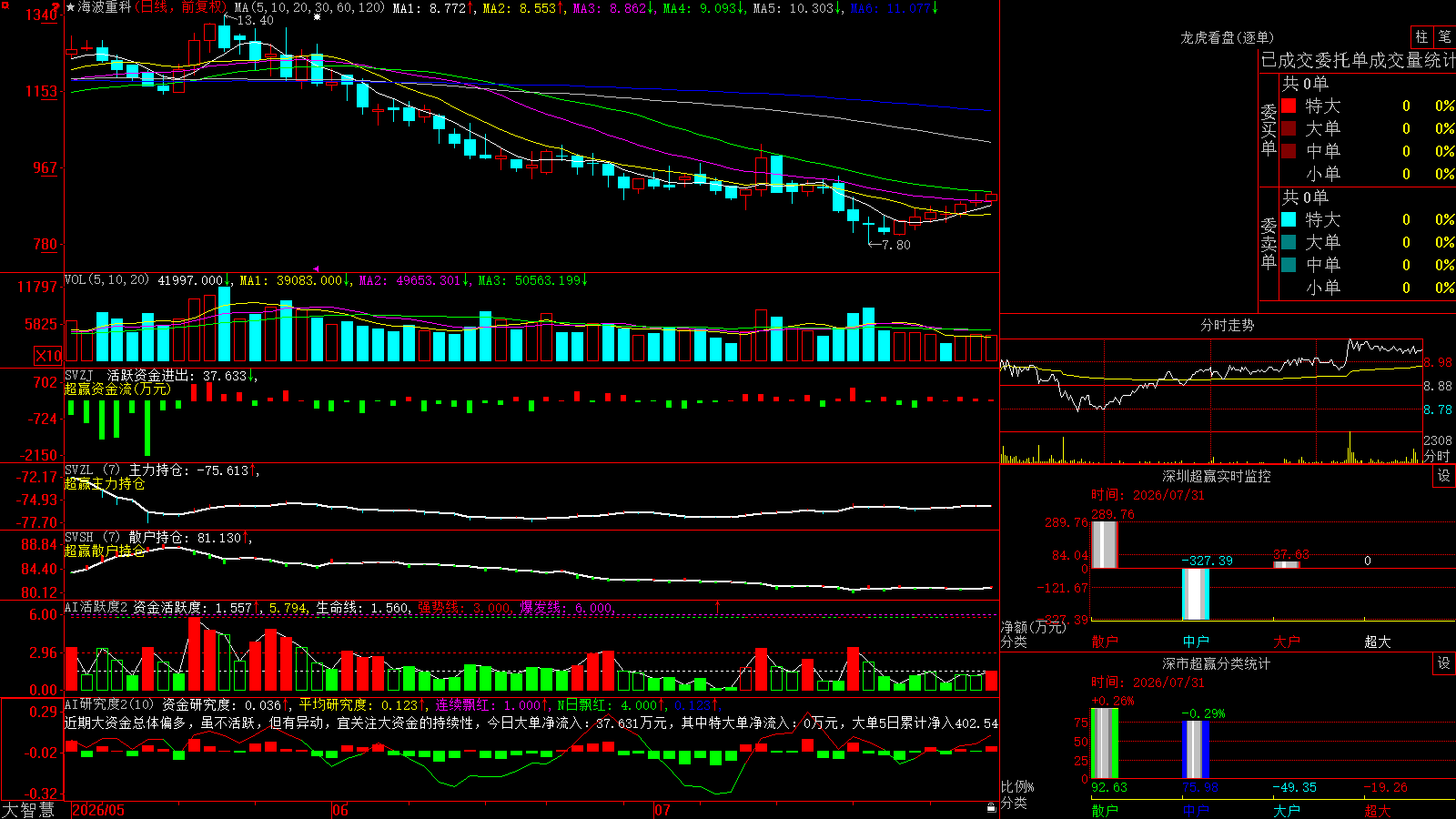1456x819 pixels.
Task: Click the -19.26 超大 ratio value
Action: (1385, 787)
